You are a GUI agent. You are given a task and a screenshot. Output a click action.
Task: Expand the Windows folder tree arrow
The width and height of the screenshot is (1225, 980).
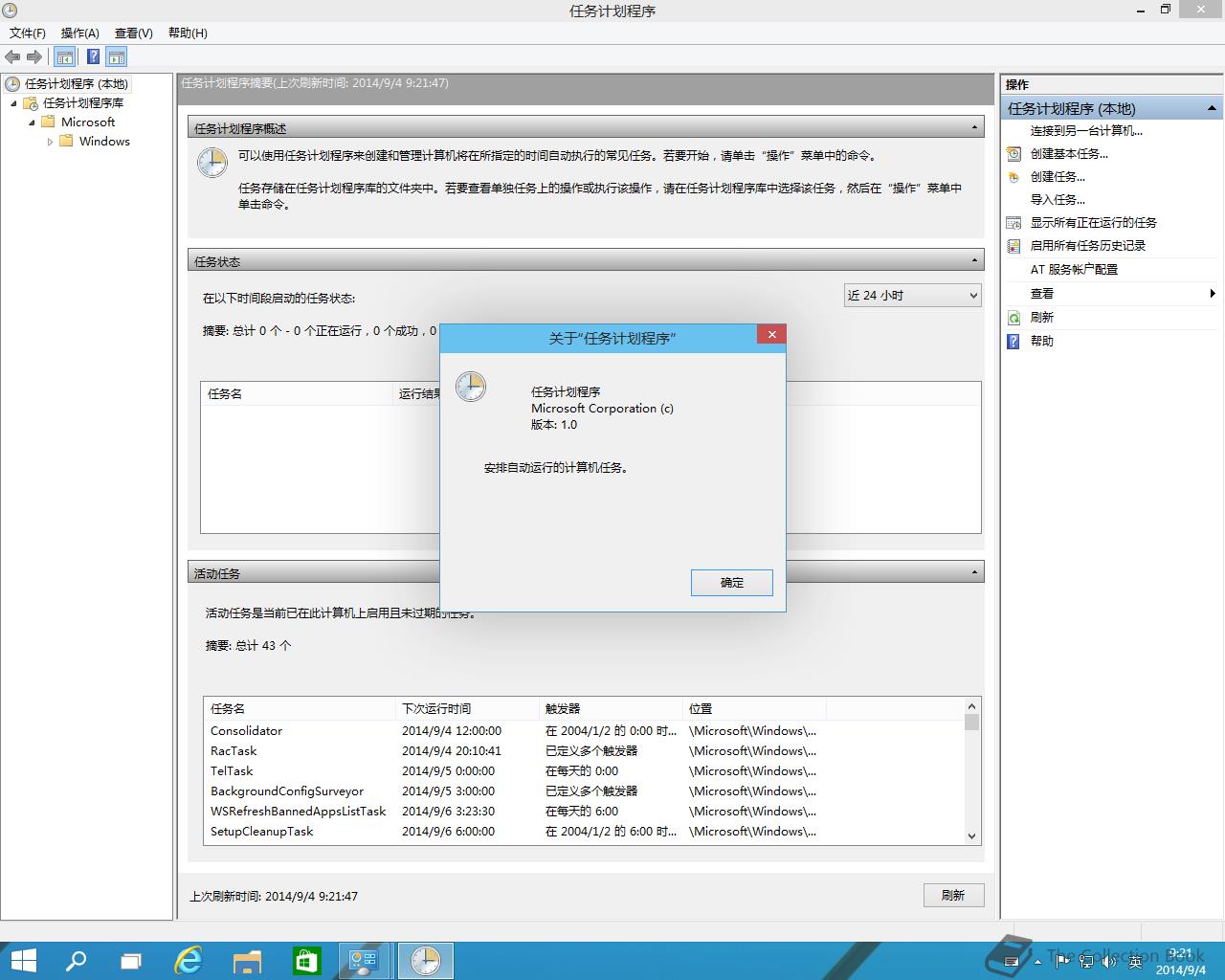point(50,142)
